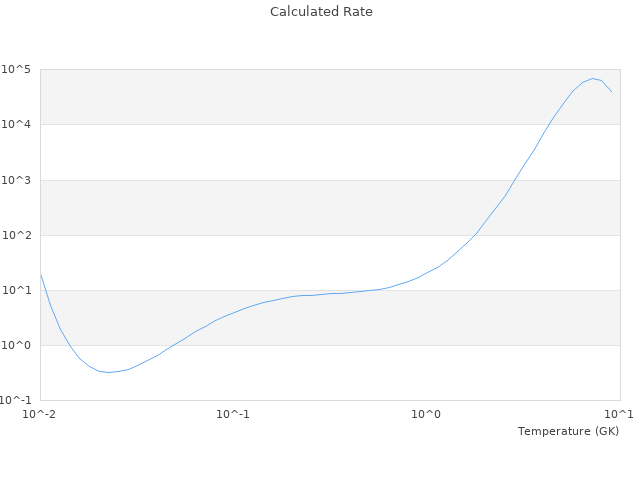Screen dimensions: 640x480
Task: Click the curve's leftmost starting point
Action: click(x=41, y=274)
